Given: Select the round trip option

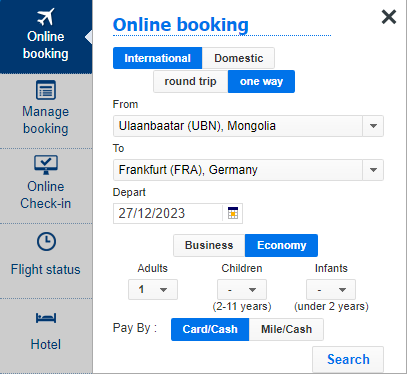Looking at the screenshot, I should click(190, 81).
